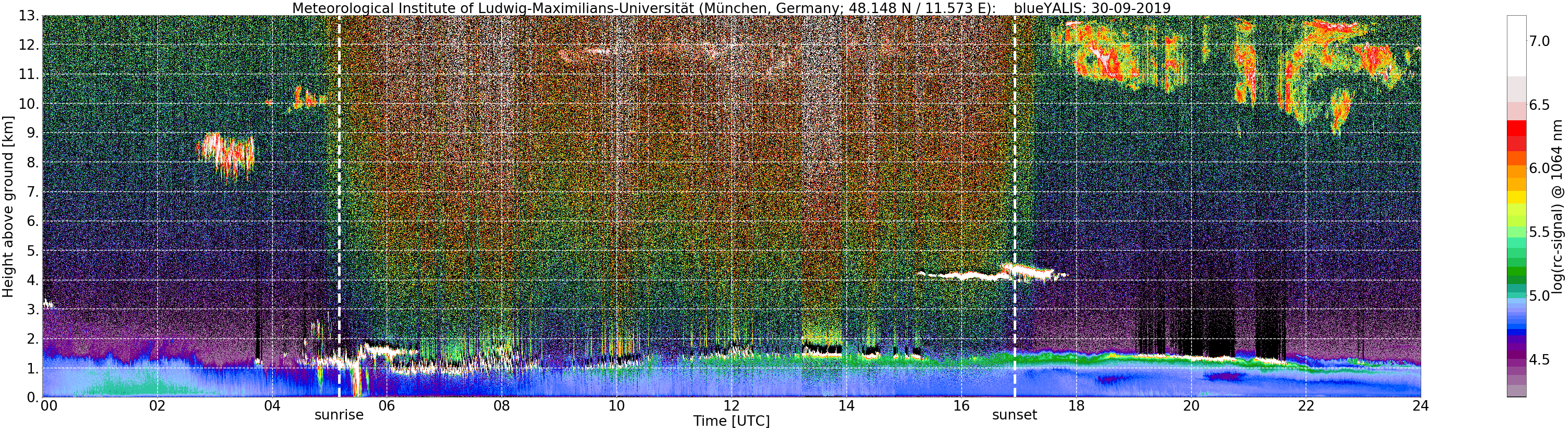1568x431 pixels.
Task: Click the x-axis tick label '24'
Action: tap(1421, 406)
